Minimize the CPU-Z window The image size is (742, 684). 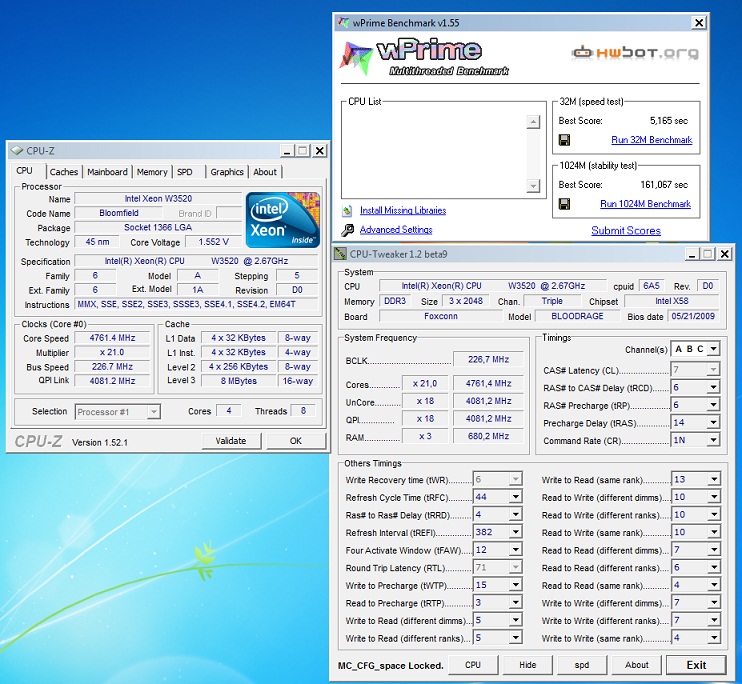[287, 151]
